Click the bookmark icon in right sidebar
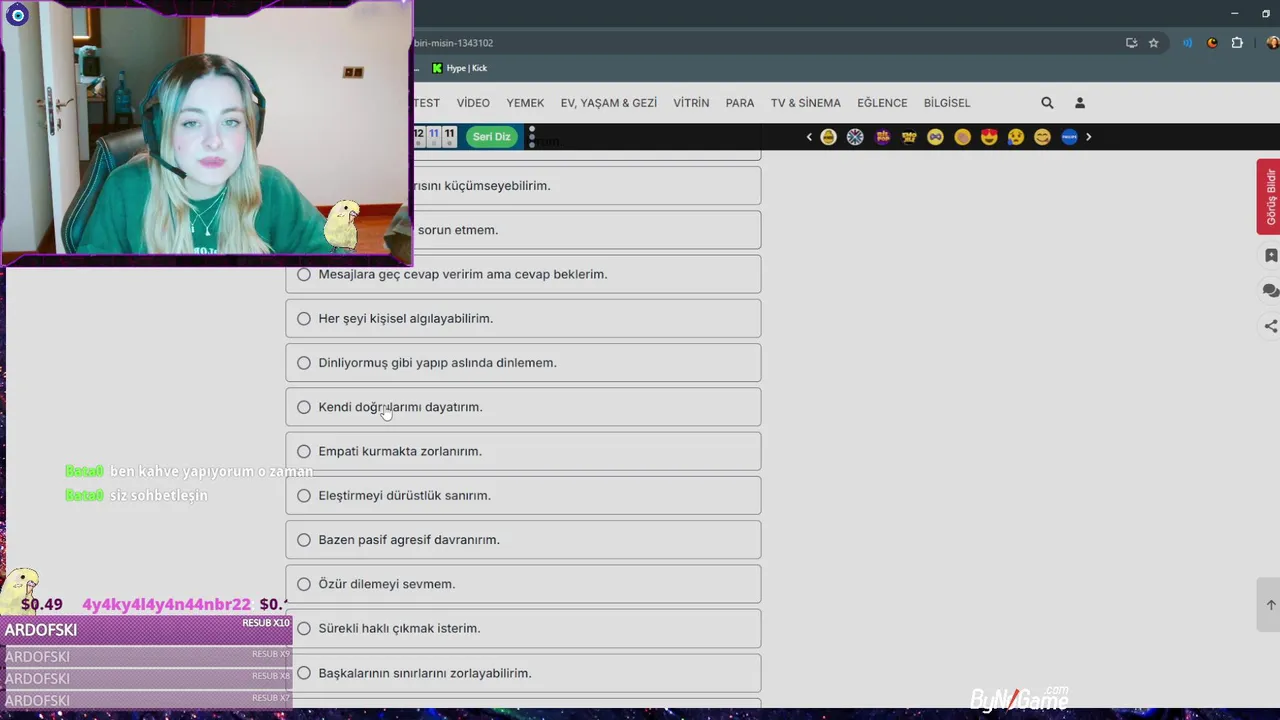The width and height of the screenshot is (1280, 720). (x=1271, y=256)
